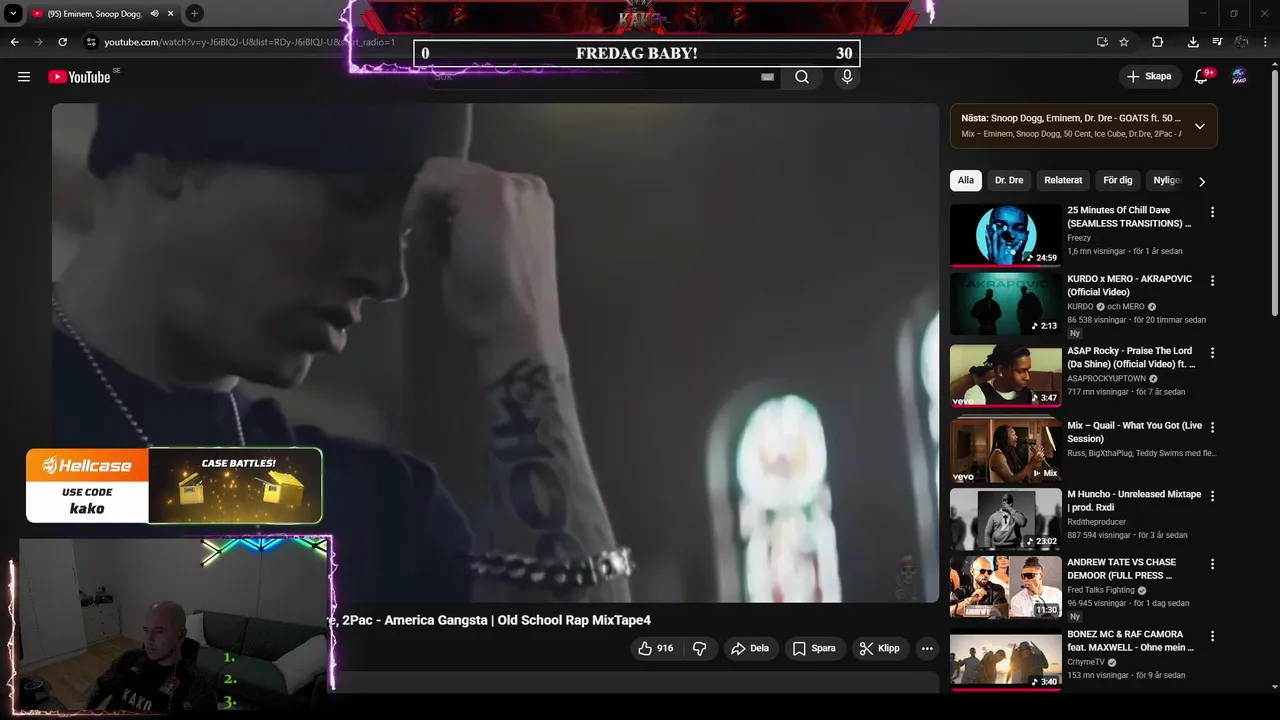Screen dimensions: 1280x720
Task: Select the Alla filter chip
Action: click(965, 180)
